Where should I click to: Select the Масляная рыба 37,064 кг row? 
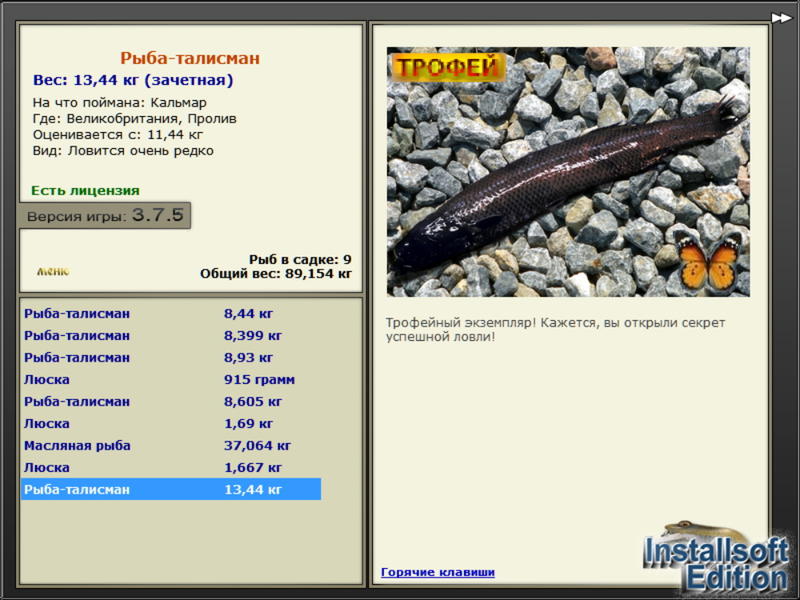point(171,445)
